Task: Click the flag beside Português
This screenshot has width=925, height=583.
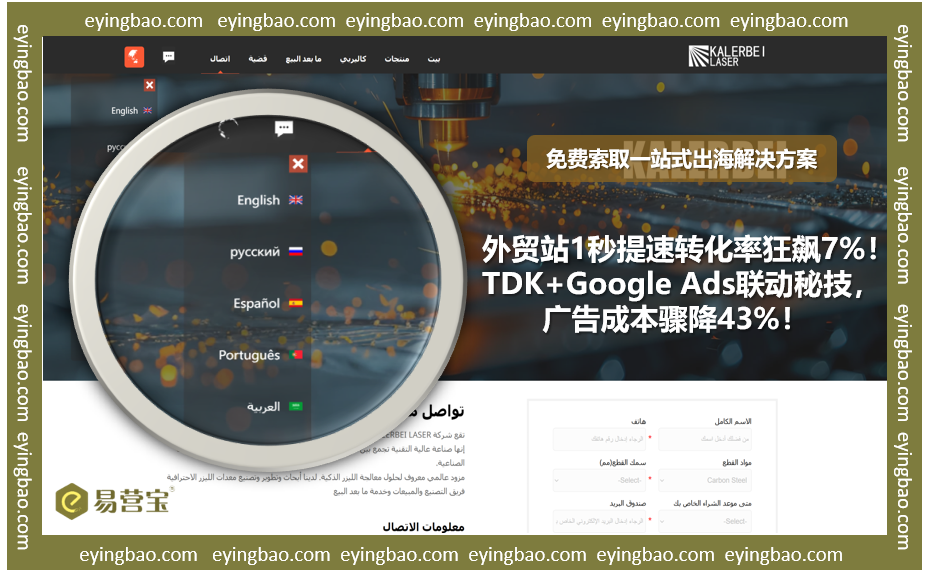Action: (295, 353)
